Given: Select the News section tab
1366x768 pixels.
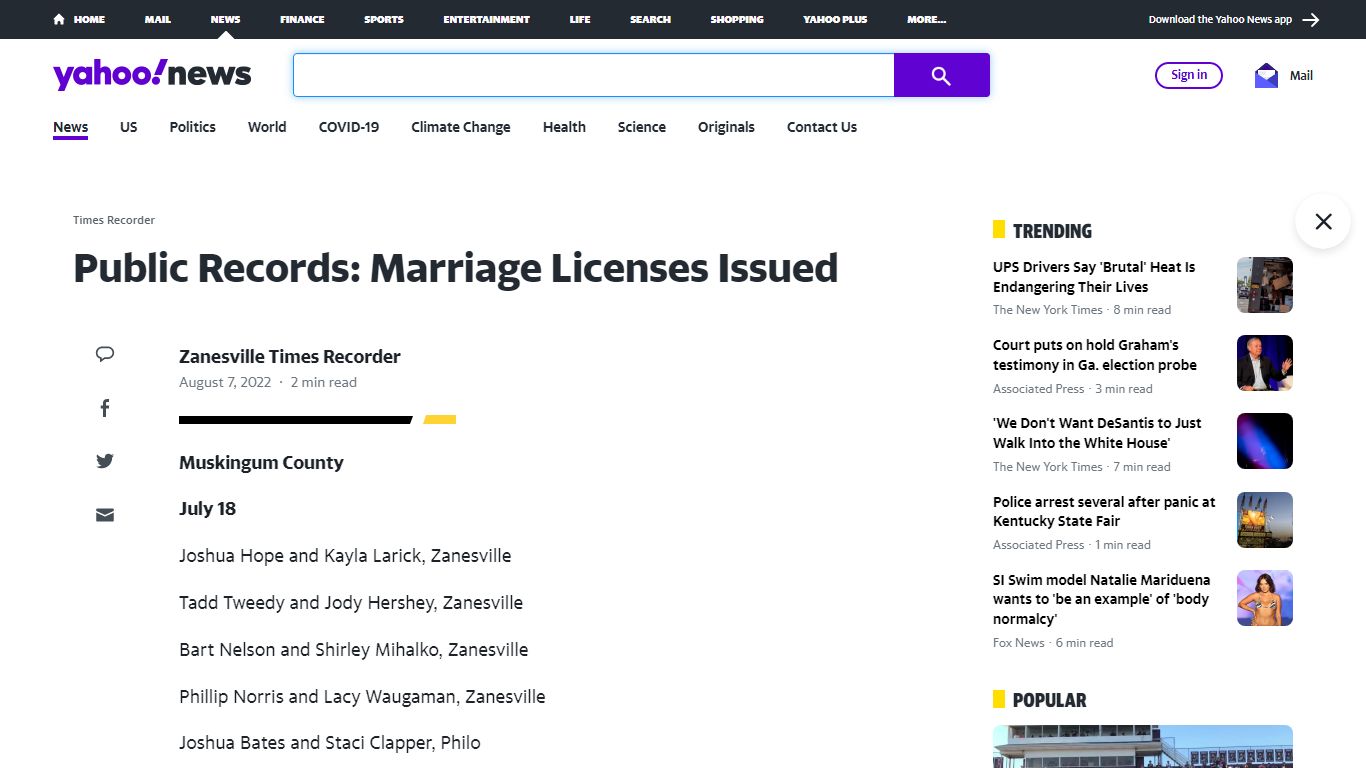Looking at the screenshot, I should [70, 127].
